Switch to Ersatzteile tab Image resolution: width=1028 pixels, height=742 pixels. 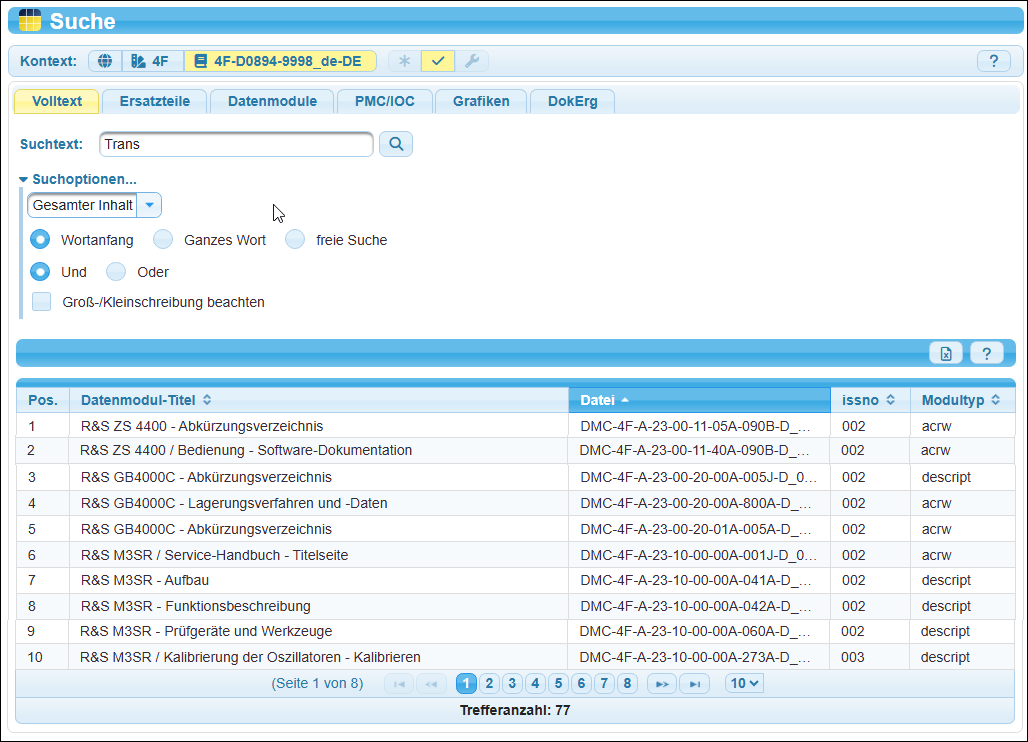(x=155, y=102)
